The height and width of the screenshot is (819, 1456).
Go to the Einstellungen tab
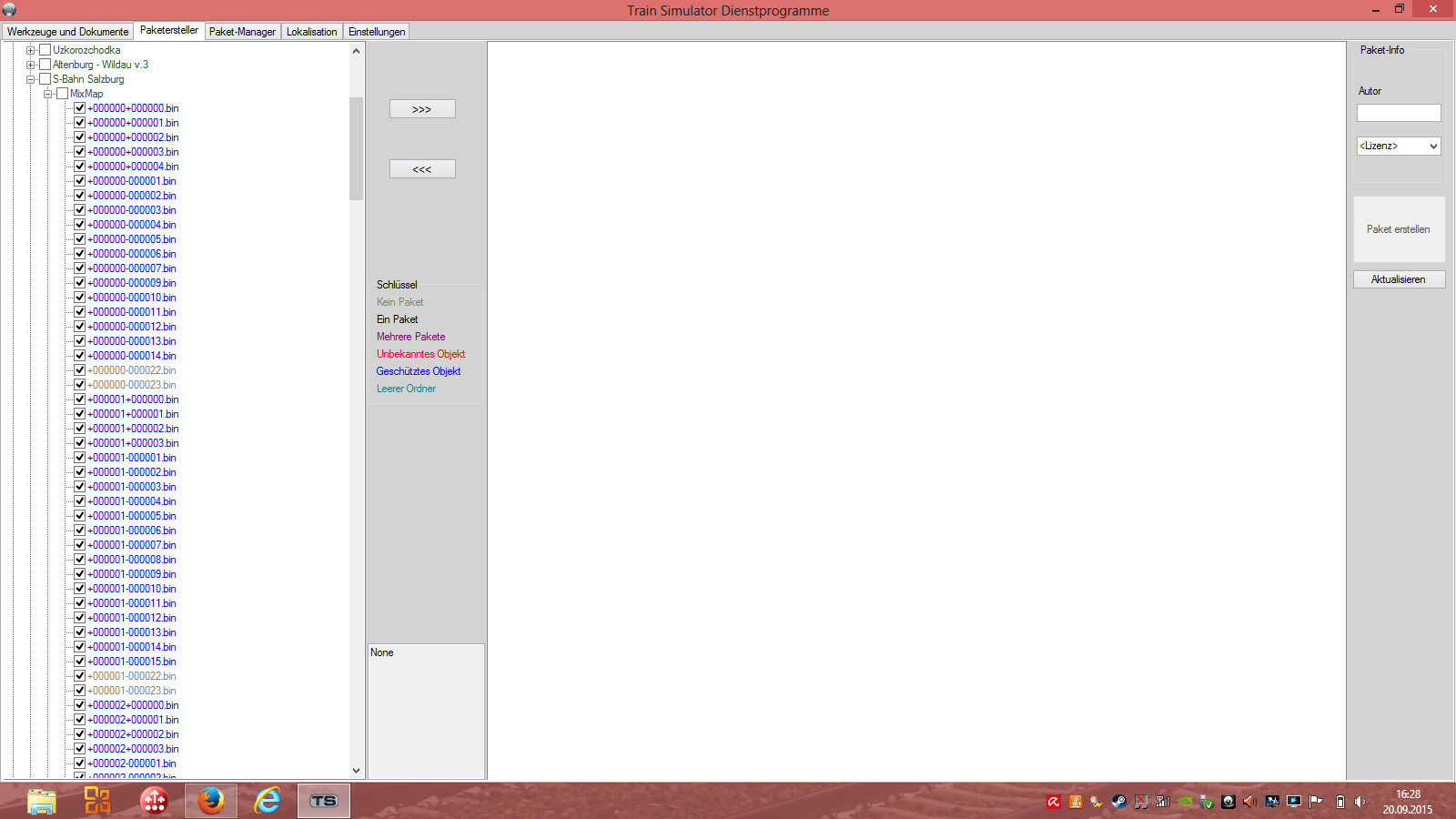tap(377, 32)
